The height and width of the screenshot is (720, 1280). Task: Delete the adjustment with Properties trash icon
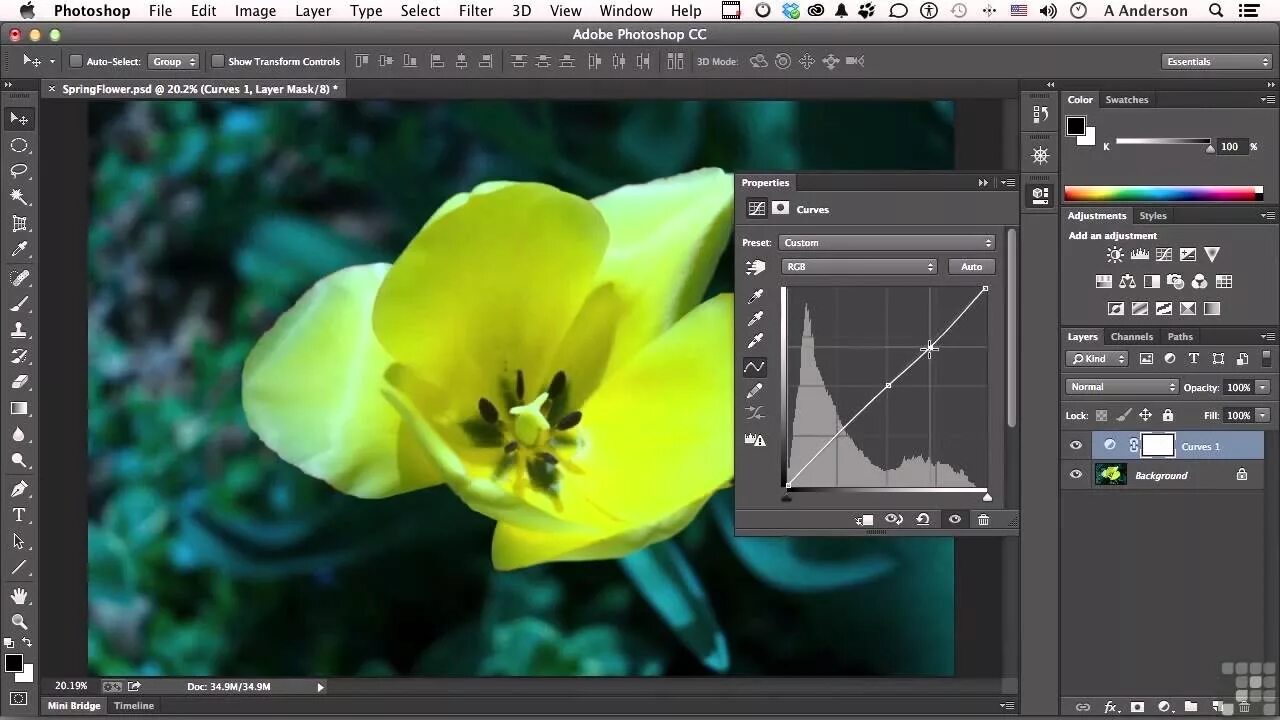[983, 519]
